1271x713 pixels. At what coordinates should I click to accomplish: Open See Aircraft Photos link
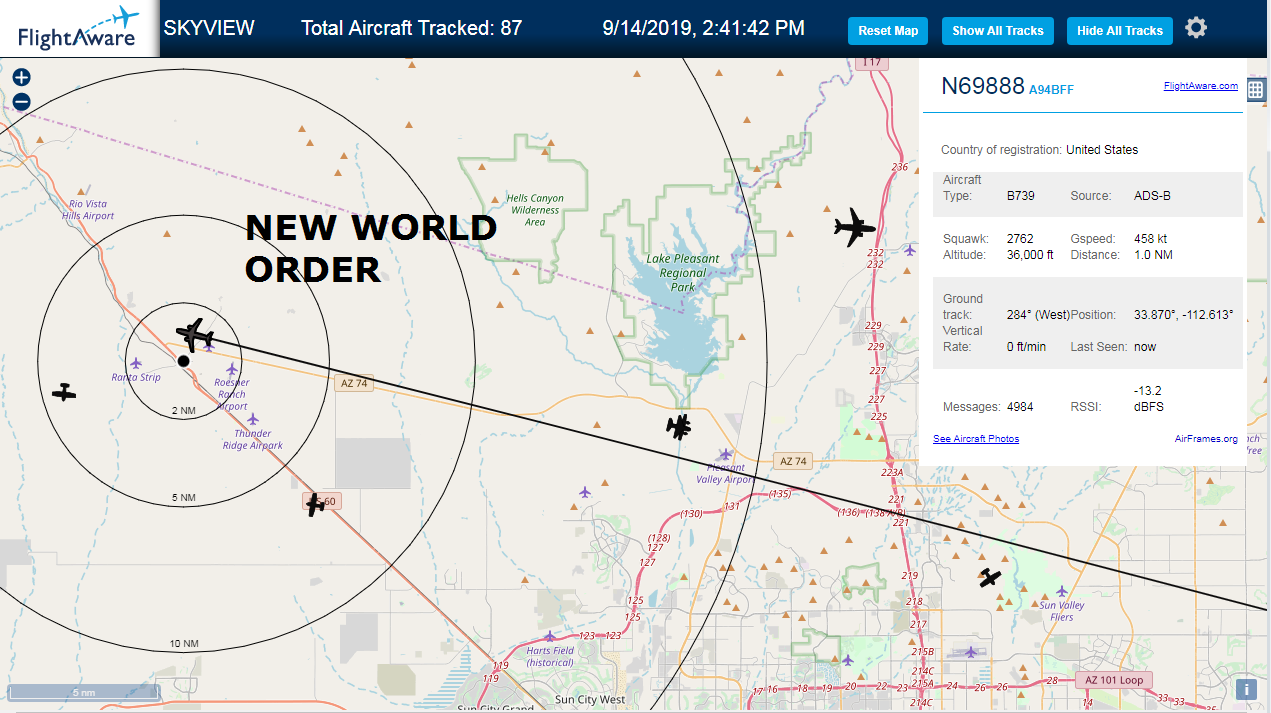coord(976,439)
